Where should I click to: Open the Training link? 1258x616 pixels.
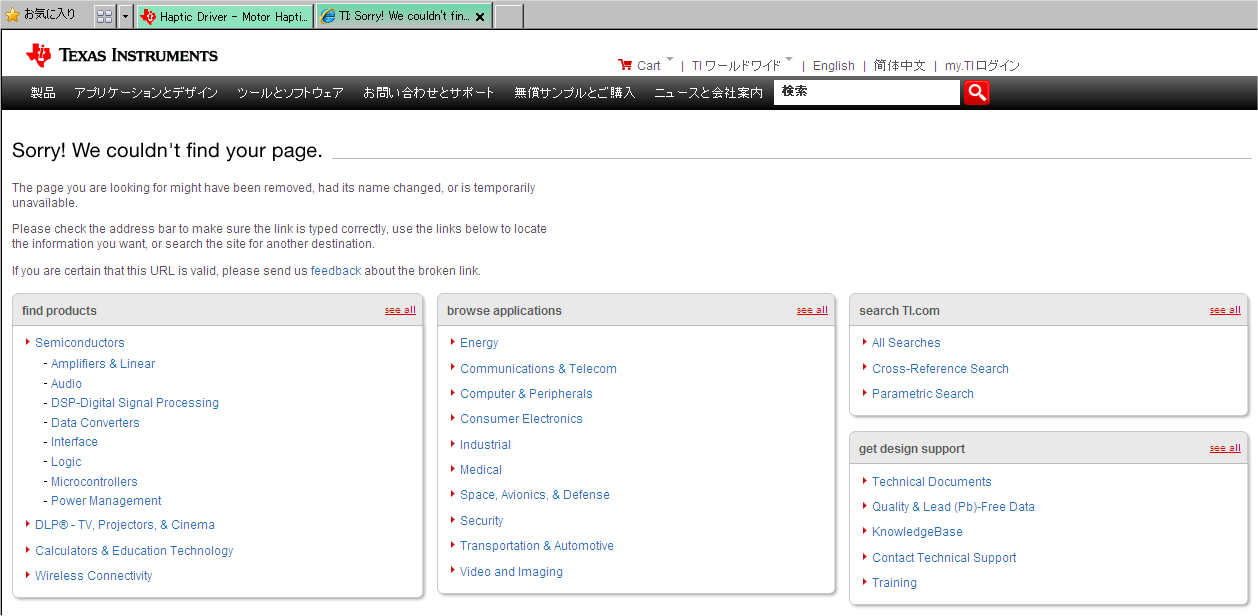pos(894,583)
